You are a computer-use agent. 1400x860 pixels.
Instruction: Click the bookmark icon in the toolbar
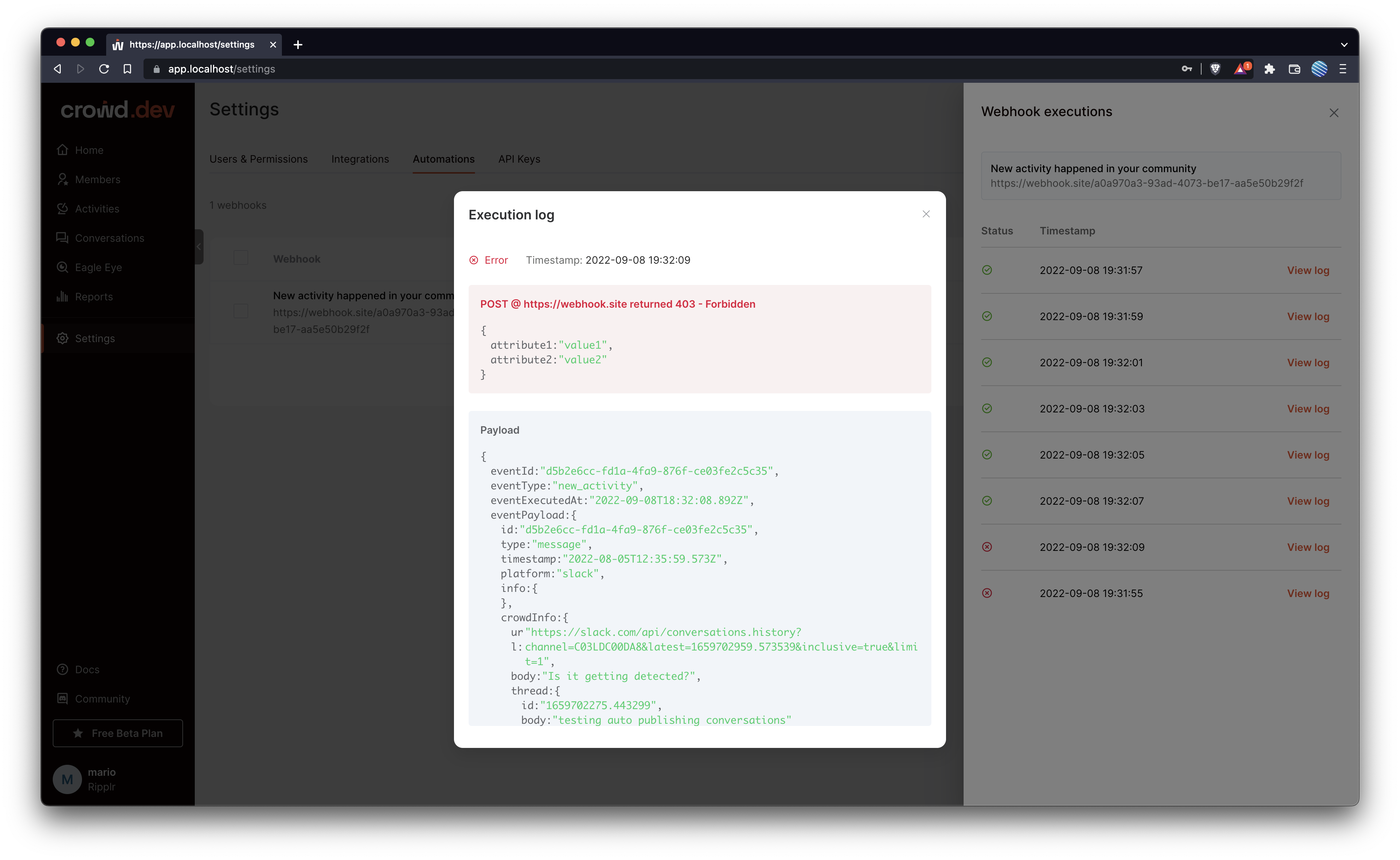(x=127, y=69)
